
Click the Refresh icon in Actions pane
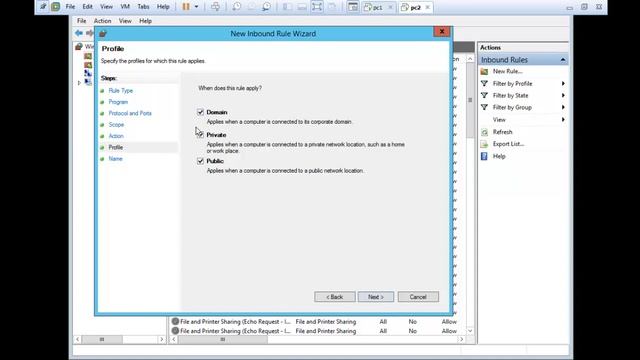point(484,132)
